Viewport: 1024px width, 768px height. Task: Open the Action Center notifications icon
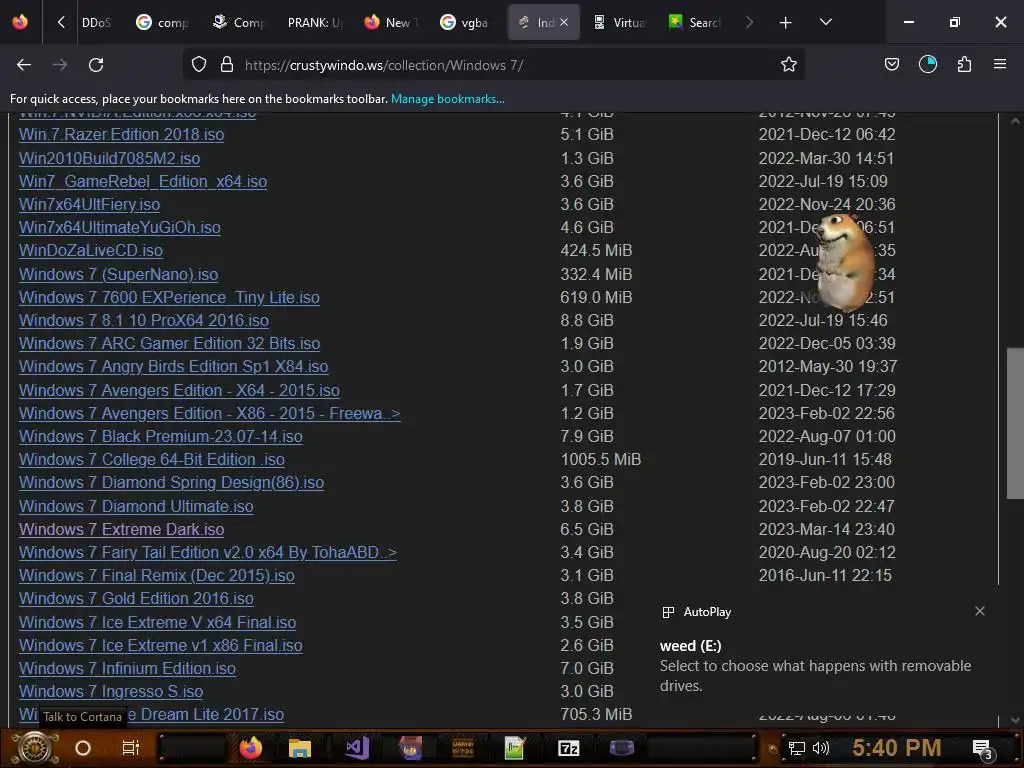tap(982, 749)
